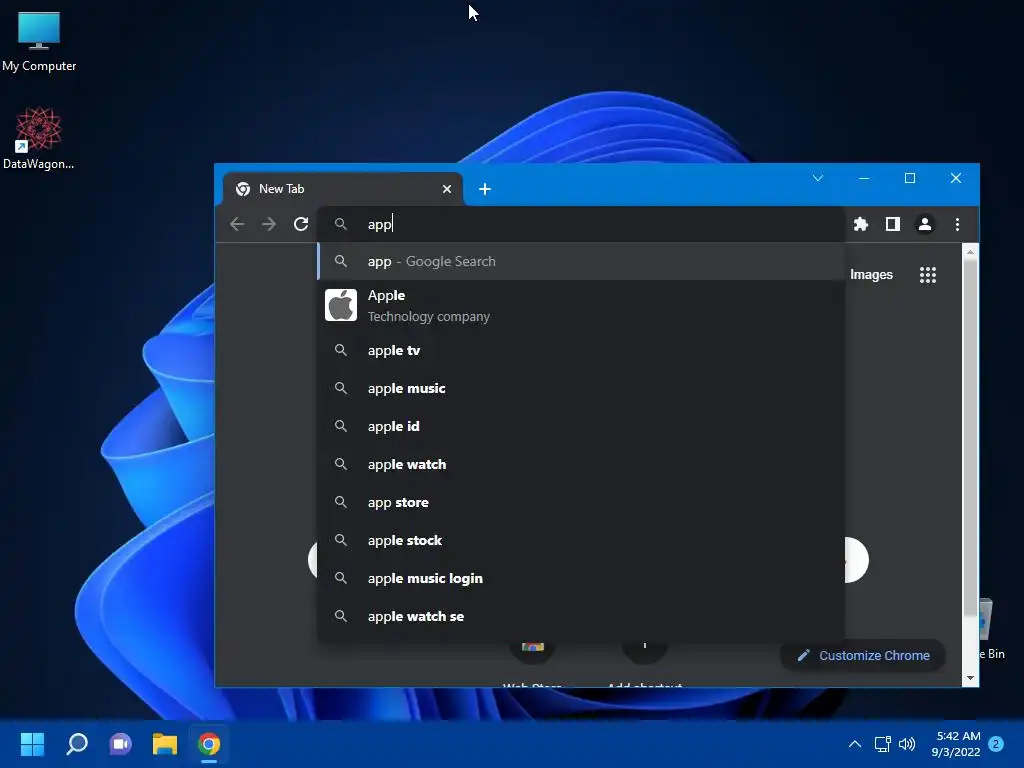Open Chrome three-dot menu
1024x768 pixels.
pos(957,224)
